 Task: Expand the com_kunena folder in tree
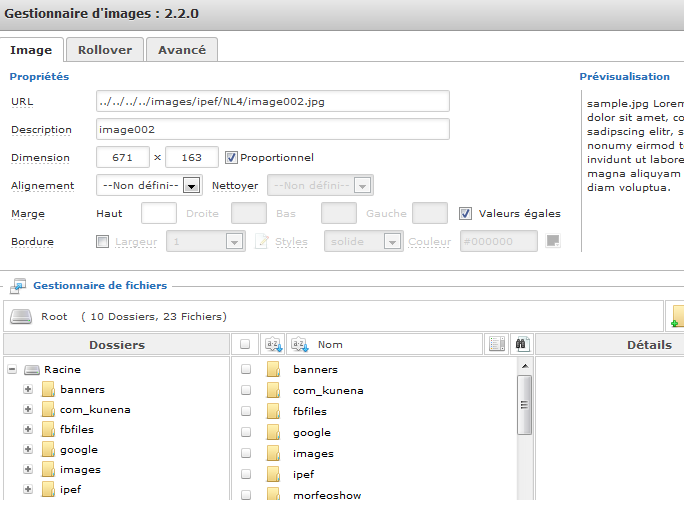click(28, 409)
